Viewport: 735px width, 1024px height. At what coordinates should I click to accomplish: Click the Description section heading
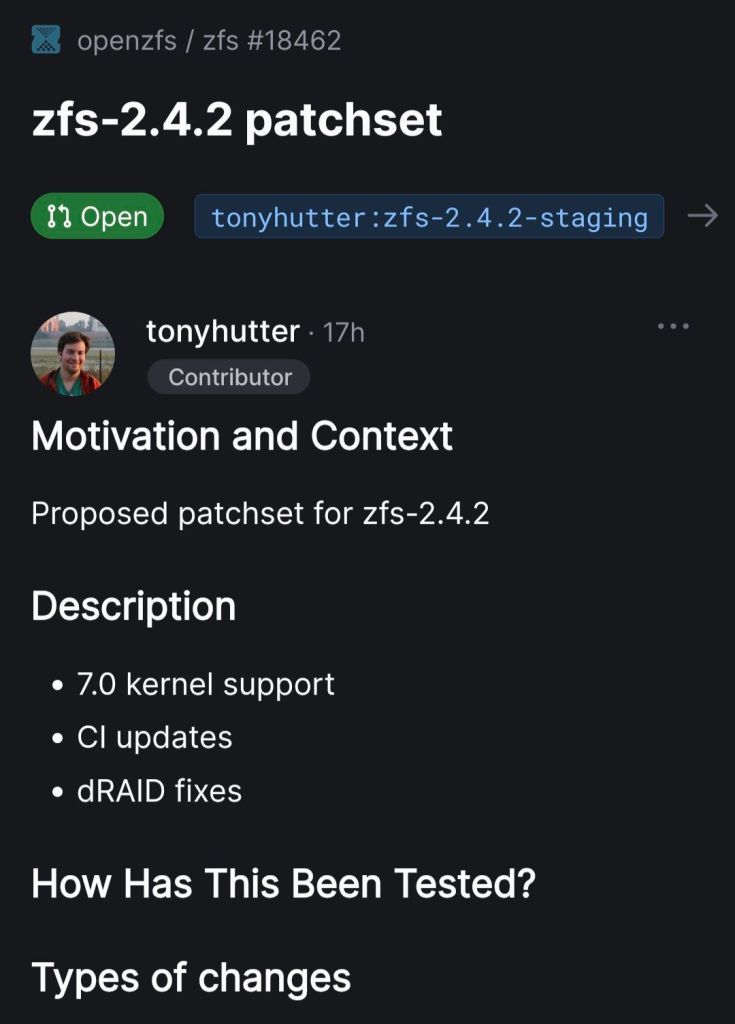134,607
